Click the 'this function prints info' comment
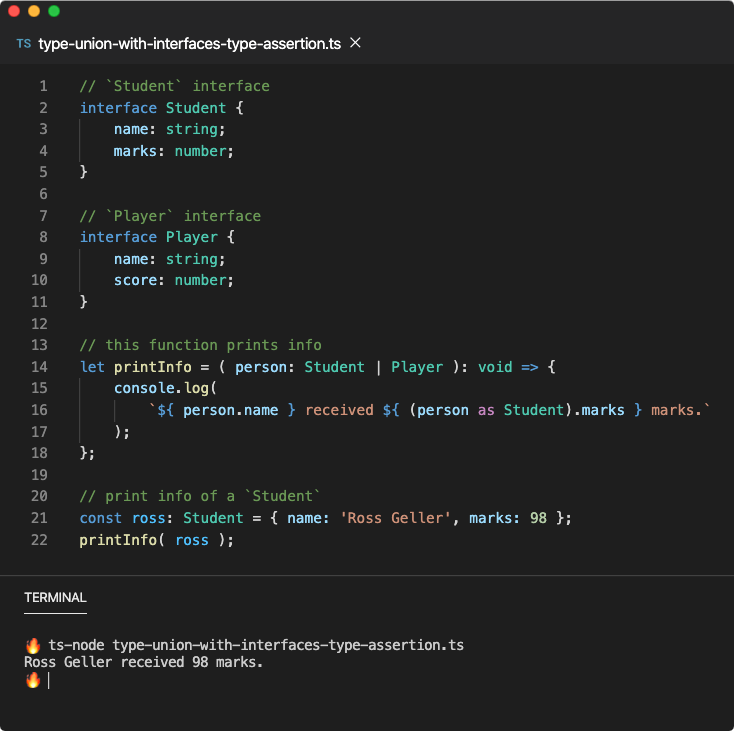The height and width of the screenshot is (731, 734). (200, 345)
